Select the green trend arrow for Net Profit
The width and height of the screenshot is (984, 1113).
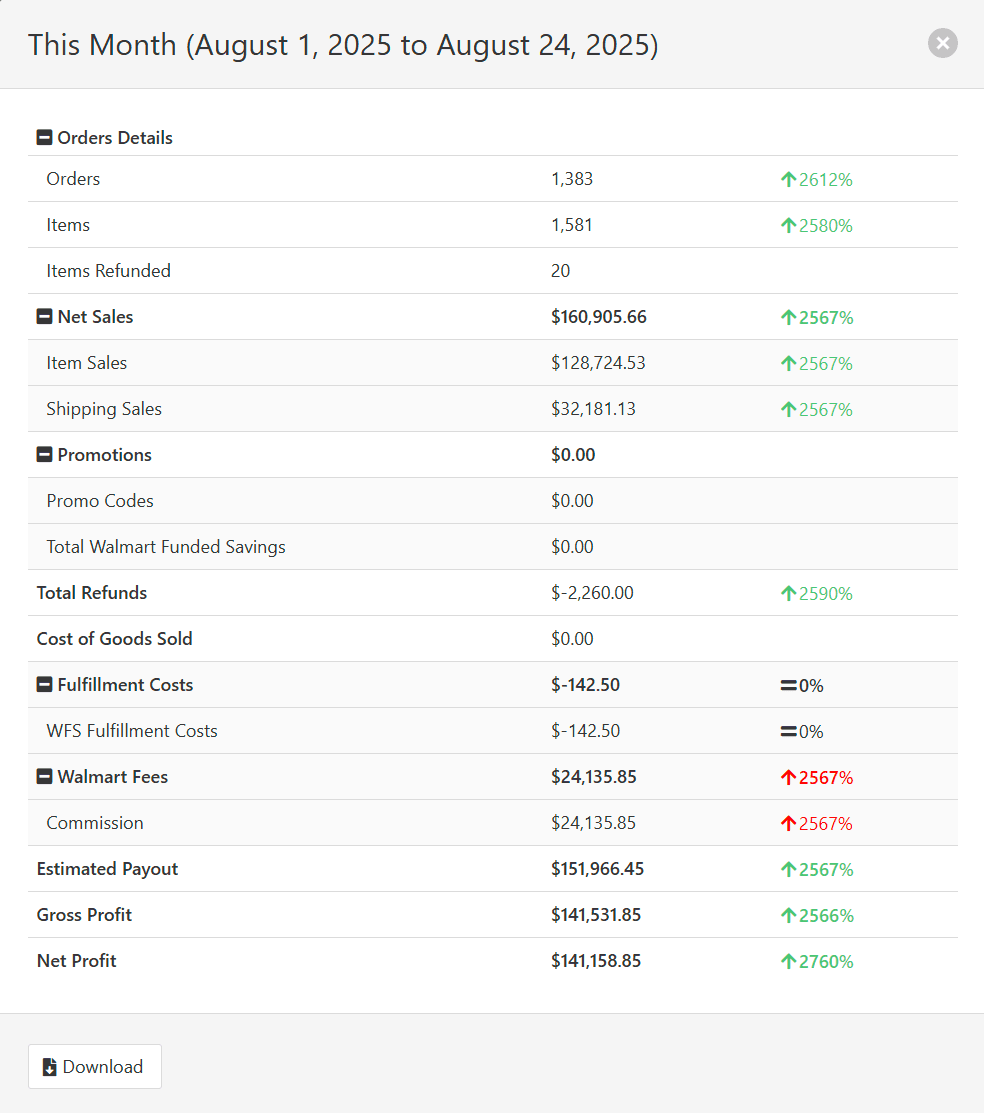coord(790,961)
